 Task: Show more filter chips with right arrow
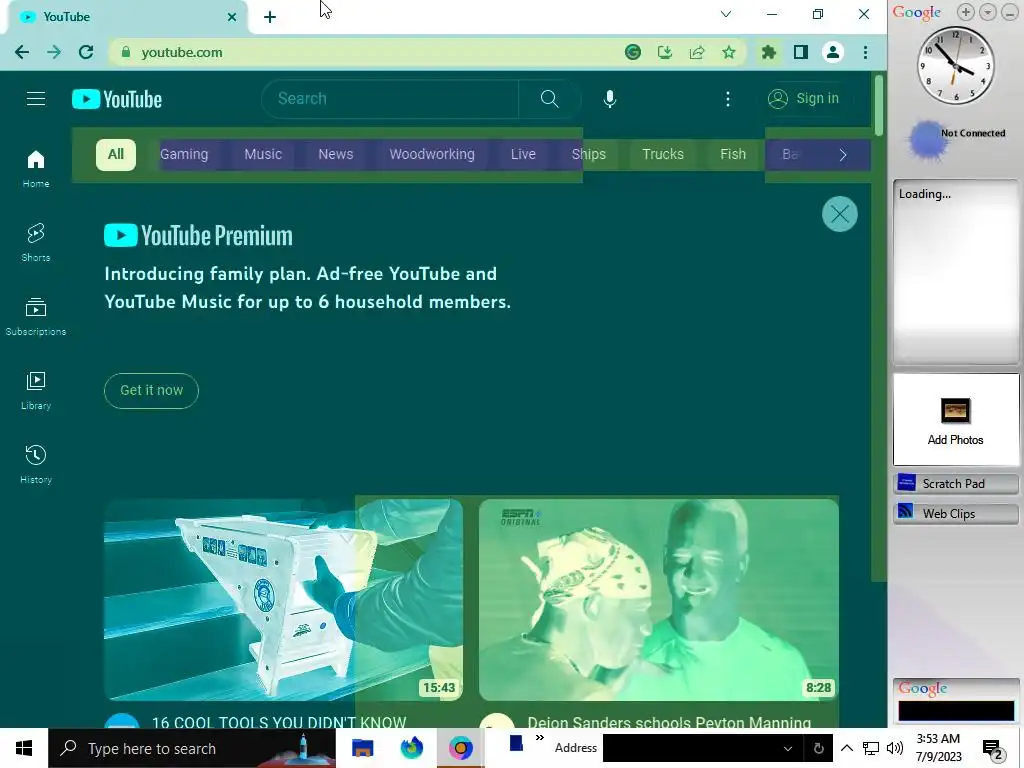click(x=842, y=155)
